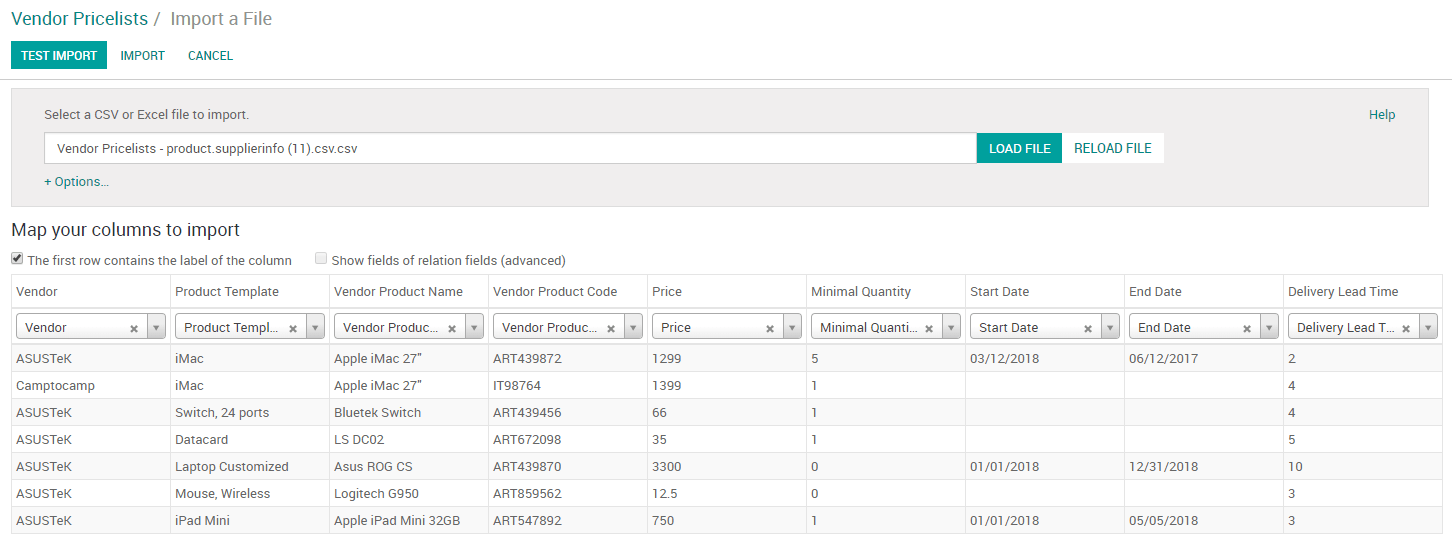Expand the Delivery Lead Time dropdown

(1428, 327)
